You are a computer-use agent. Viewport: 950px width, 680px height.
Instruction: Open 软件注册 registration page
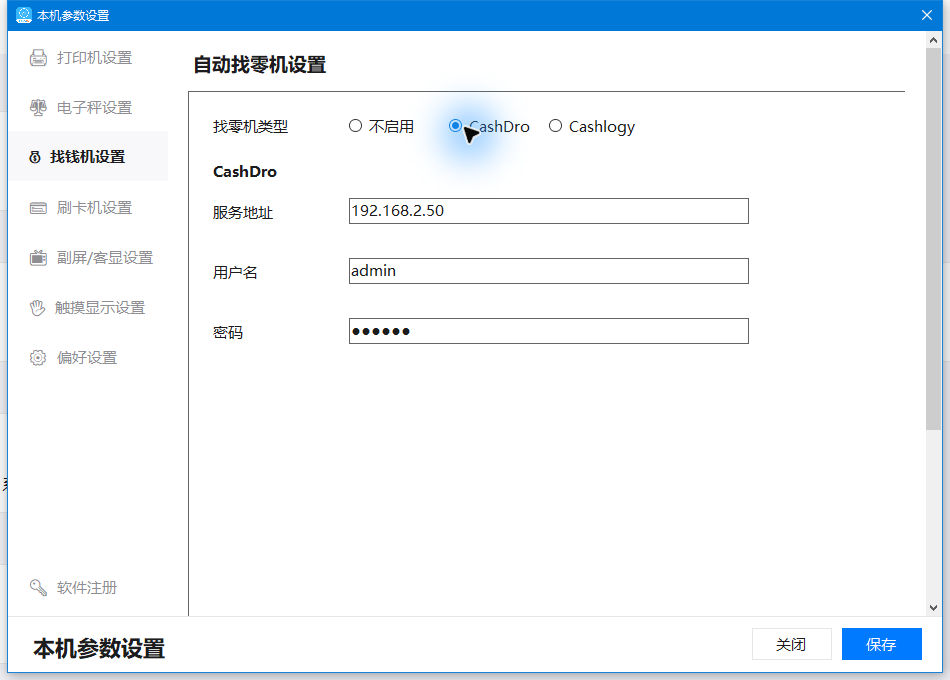[88, 587]
